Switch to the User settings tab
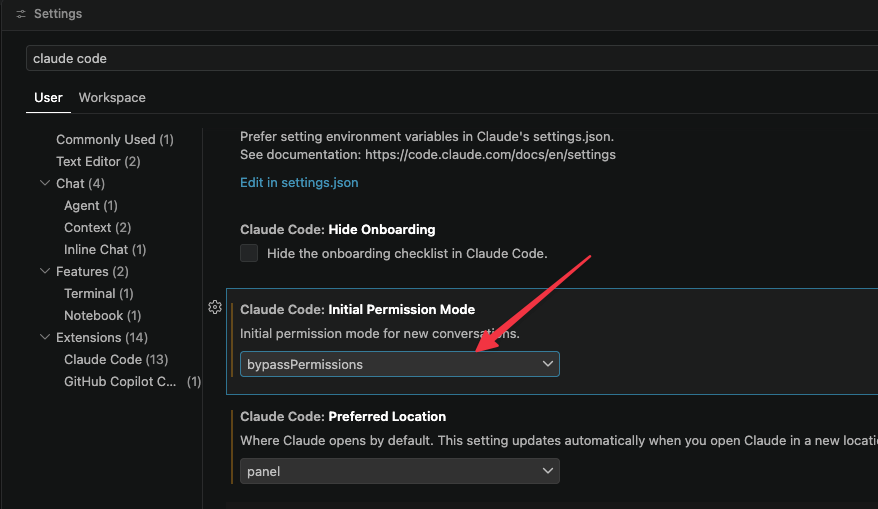Screen dimensions: 878x509 tap(48, 97)
